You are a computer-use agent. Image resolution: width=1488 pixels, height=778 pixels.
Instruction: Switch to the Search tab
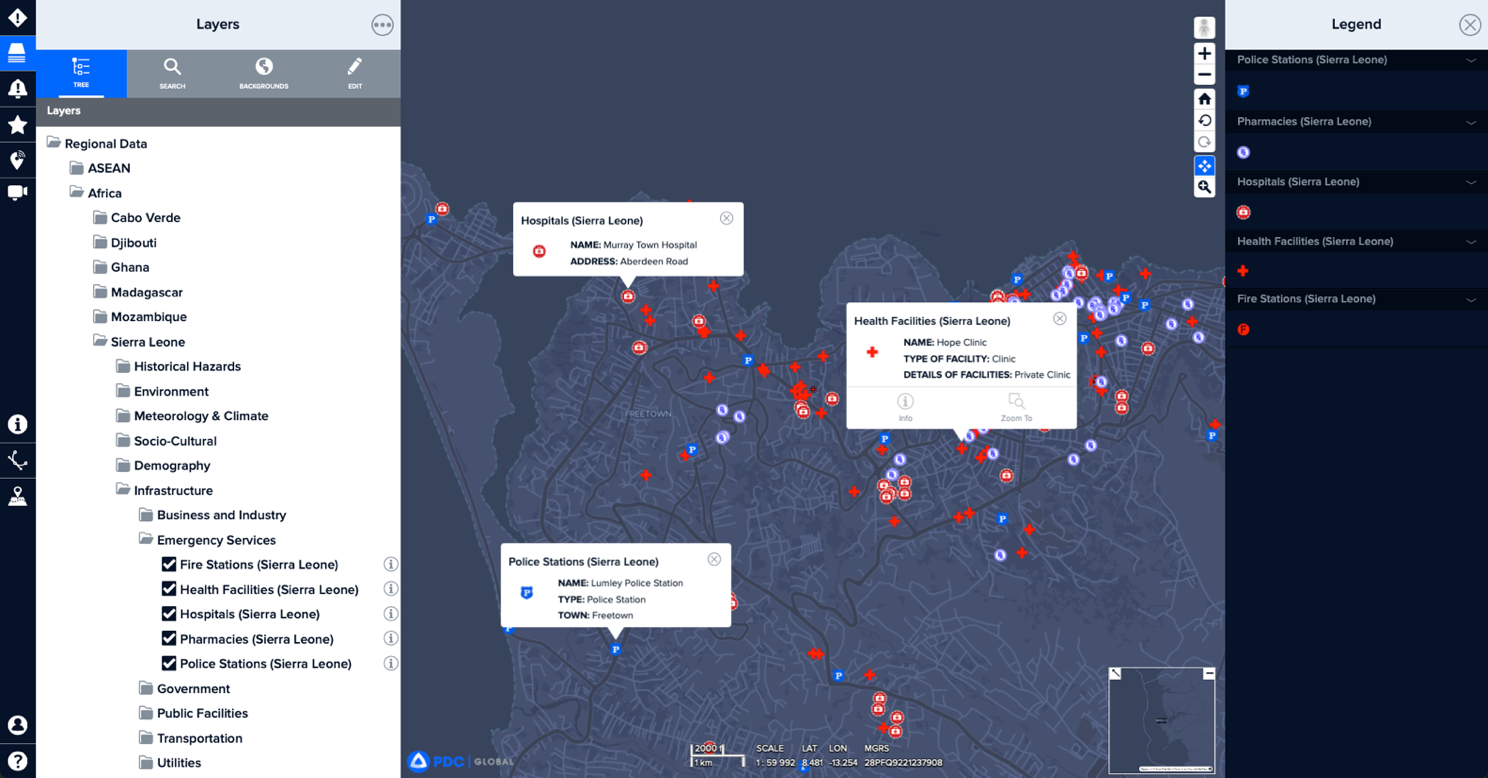tap(172, 74)
